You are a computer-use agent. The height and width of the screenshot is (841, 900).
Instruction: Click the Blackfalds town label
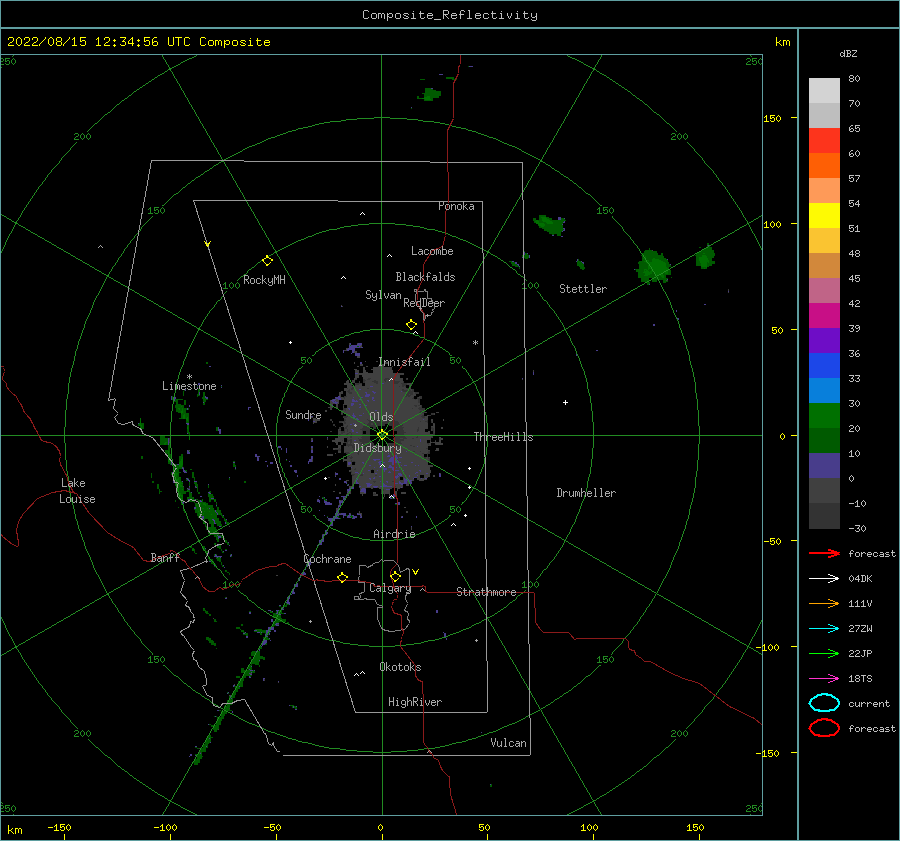[425, 277]
